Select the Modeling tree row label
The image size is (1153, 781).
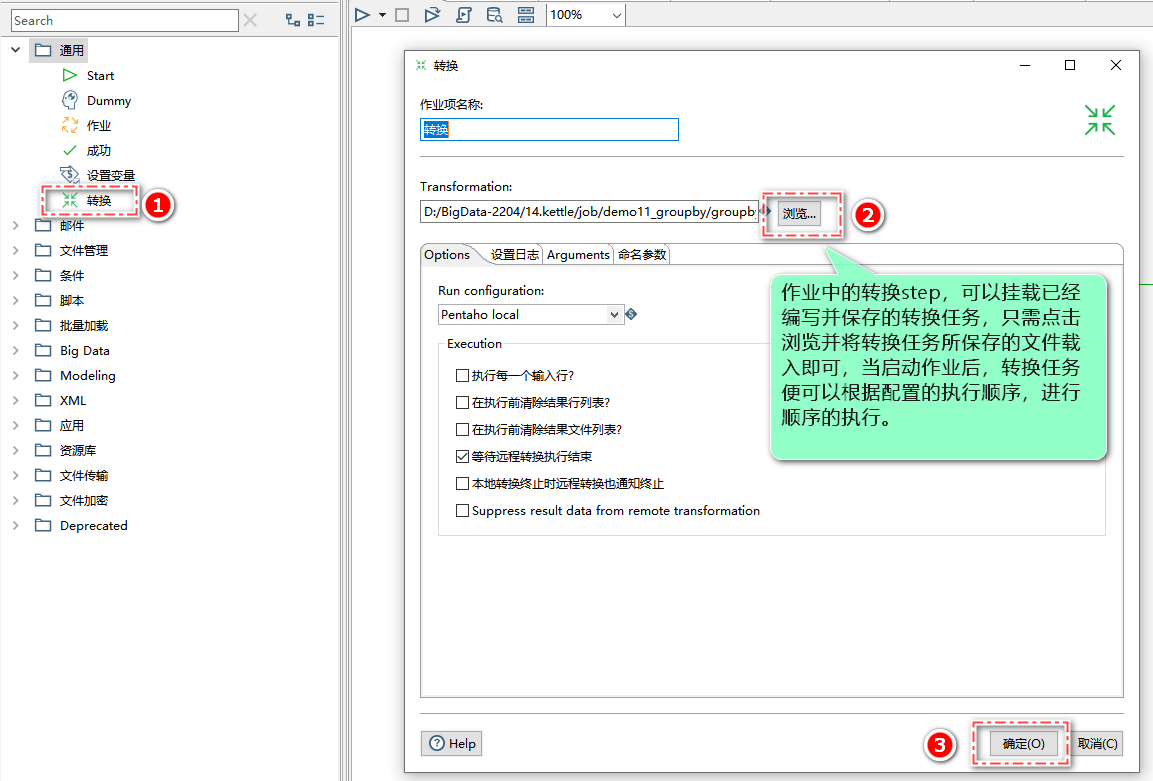(88, 375)
